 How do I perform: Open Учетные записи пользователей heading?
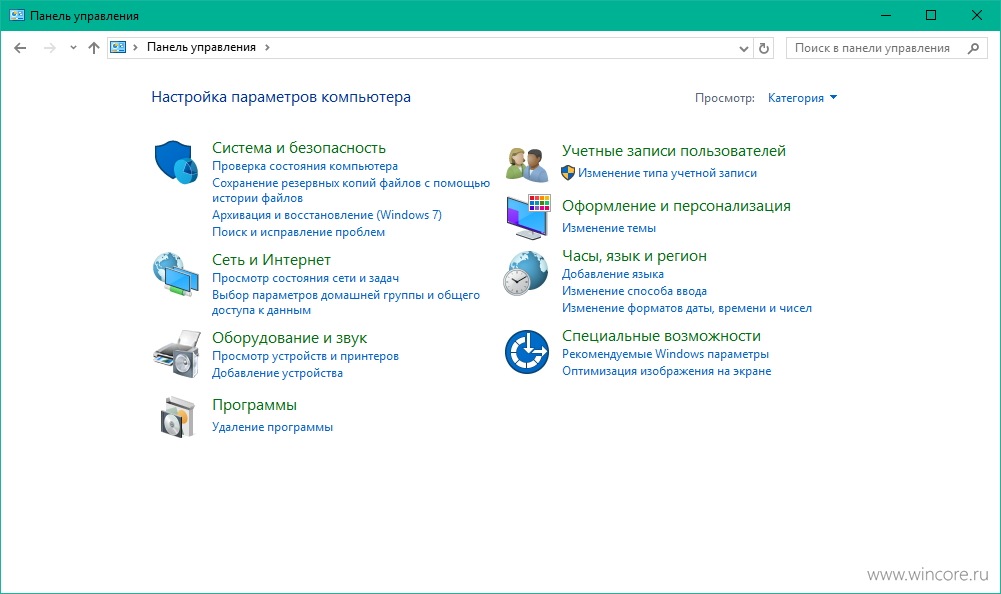(x=674, y=151)
